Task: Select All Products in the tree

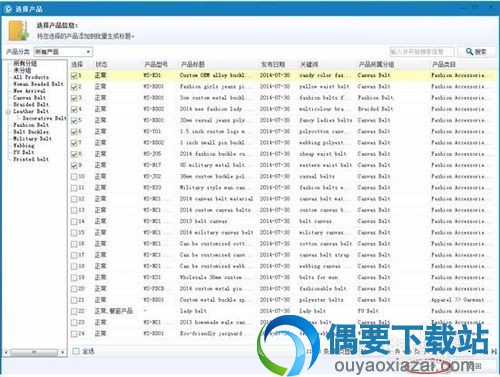Action: pyautogui.click(x=31, y=77)
